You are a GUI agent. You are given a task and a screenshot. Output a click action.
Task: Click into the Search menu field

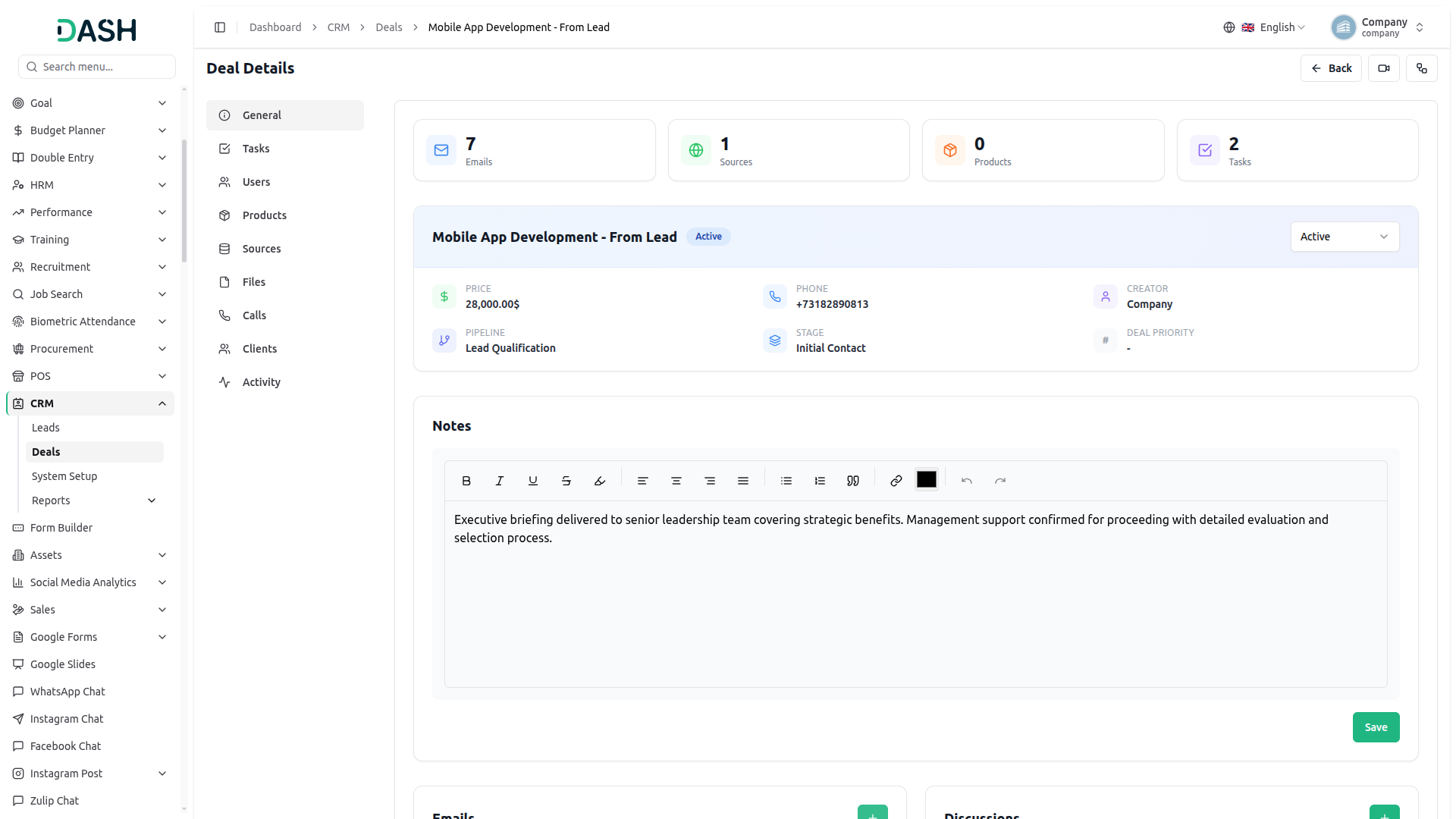point(97,67)
